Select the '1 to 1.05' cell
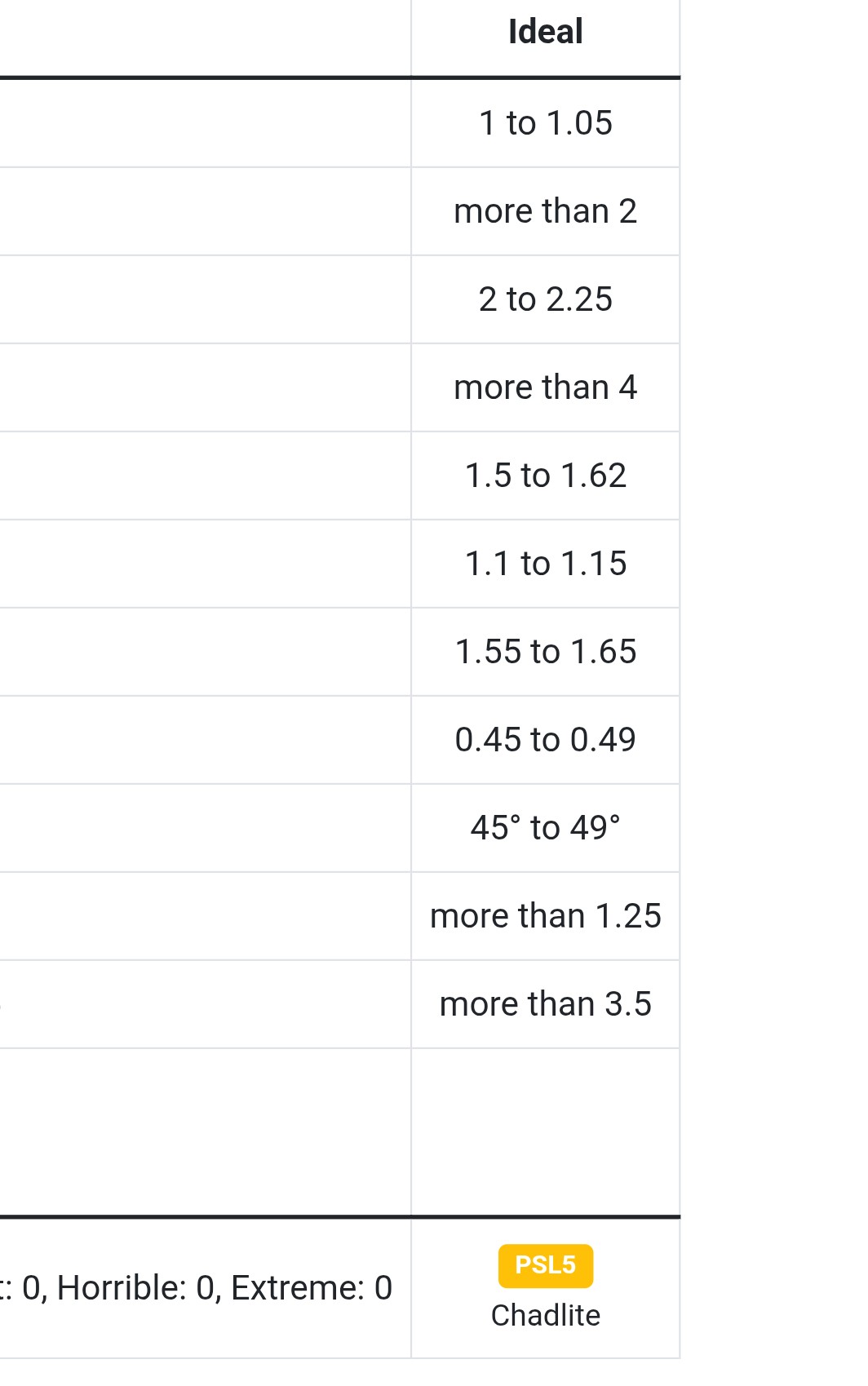This screenshot has height=1386, width=868. click(545, 123)
